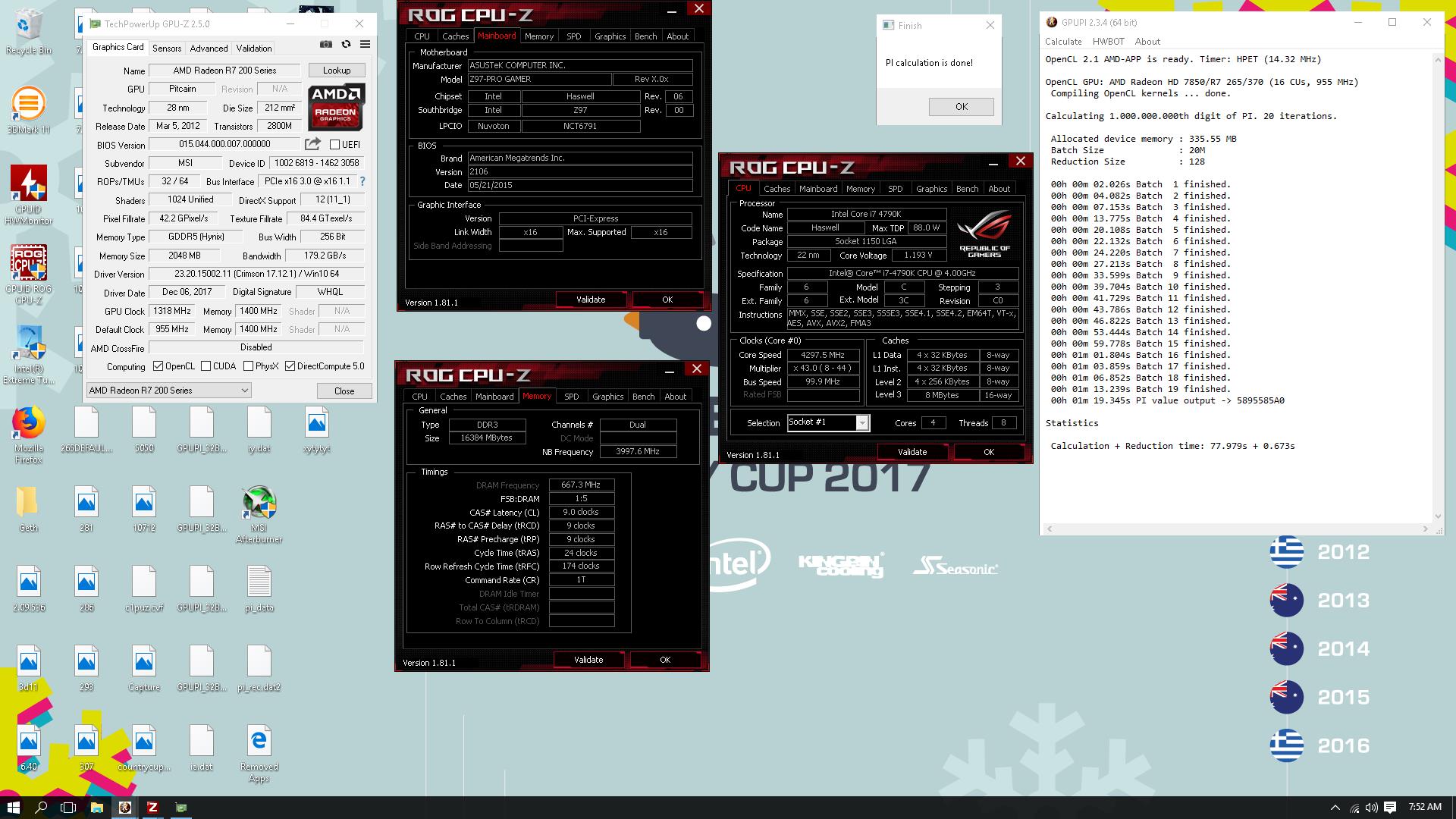Open the Calculate menu in GPUPI

(1063, 42)
